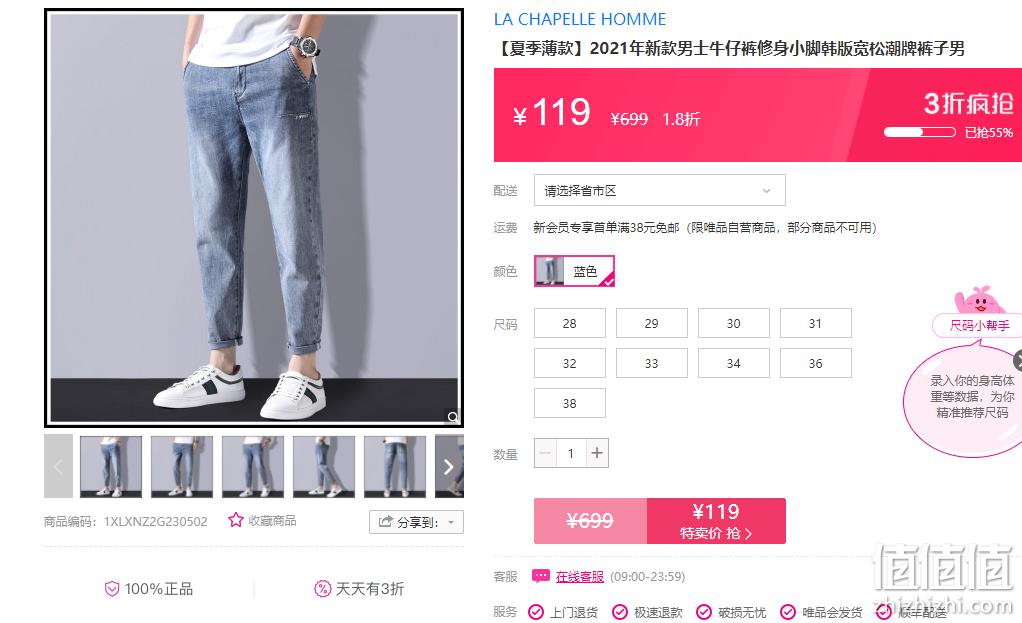Choose size 34
1022x623 pixels.
[733, 363]
